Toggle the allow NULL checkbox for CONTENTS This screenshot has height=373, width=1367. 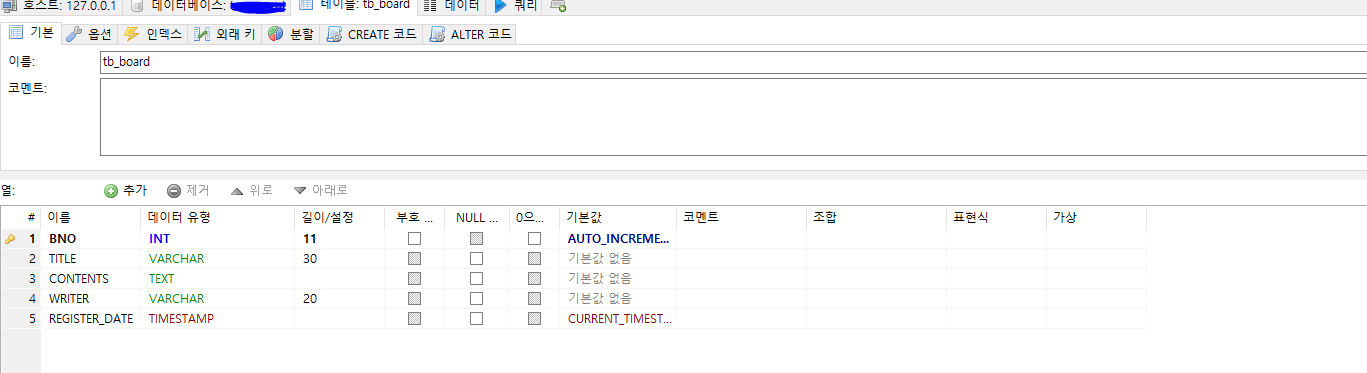tap(476, 278)
